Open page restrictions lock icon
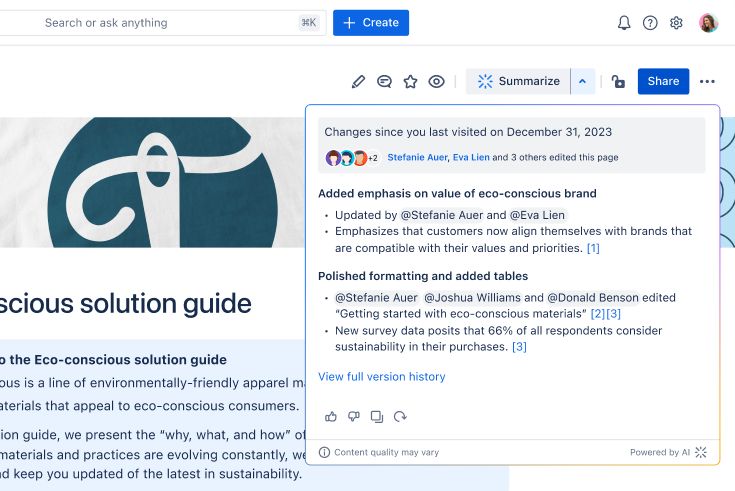 pyautogui.click(x=618, y=82)
